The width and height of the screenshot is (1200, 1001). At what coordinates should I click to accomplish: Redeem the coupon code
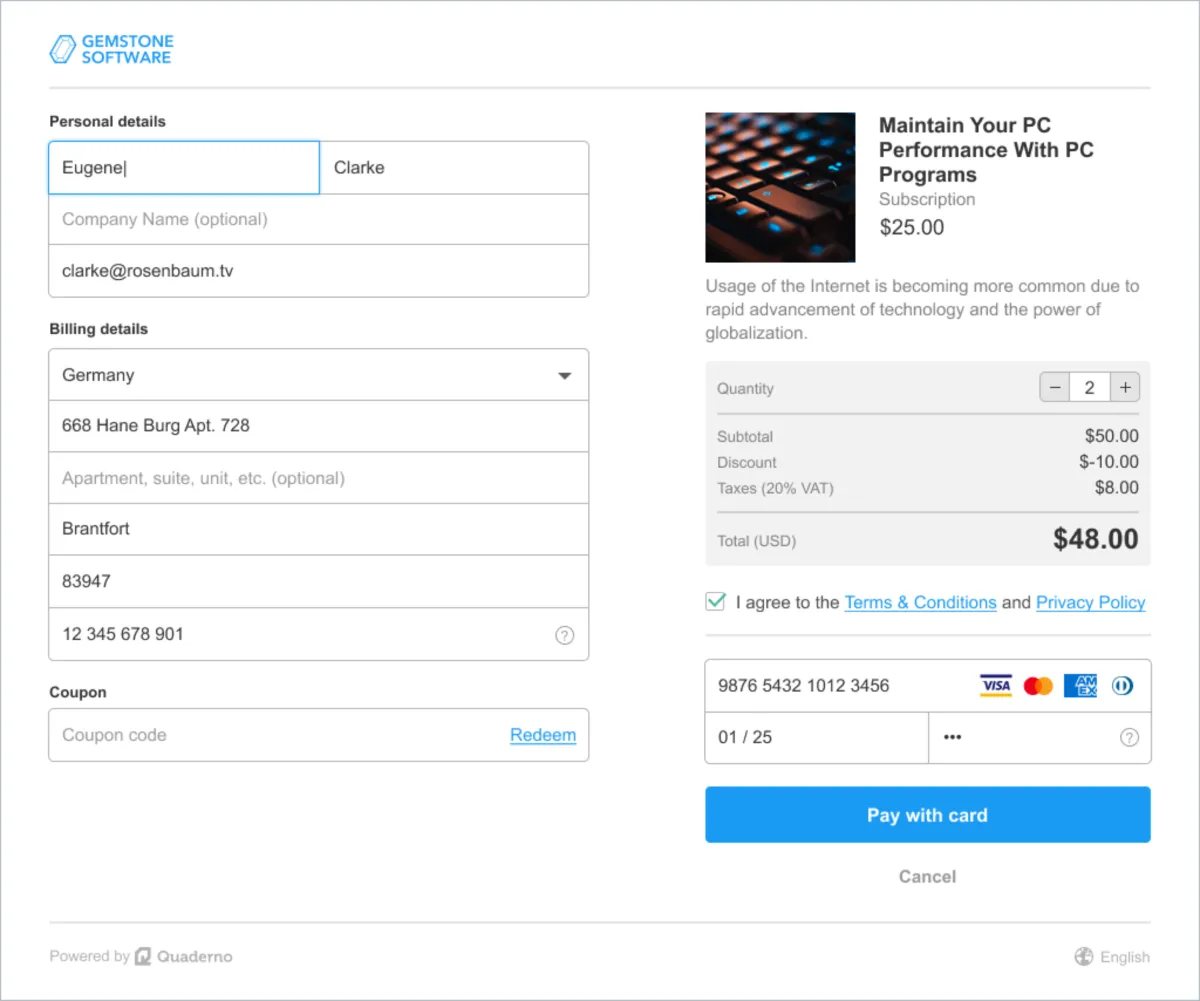[543, 735]
